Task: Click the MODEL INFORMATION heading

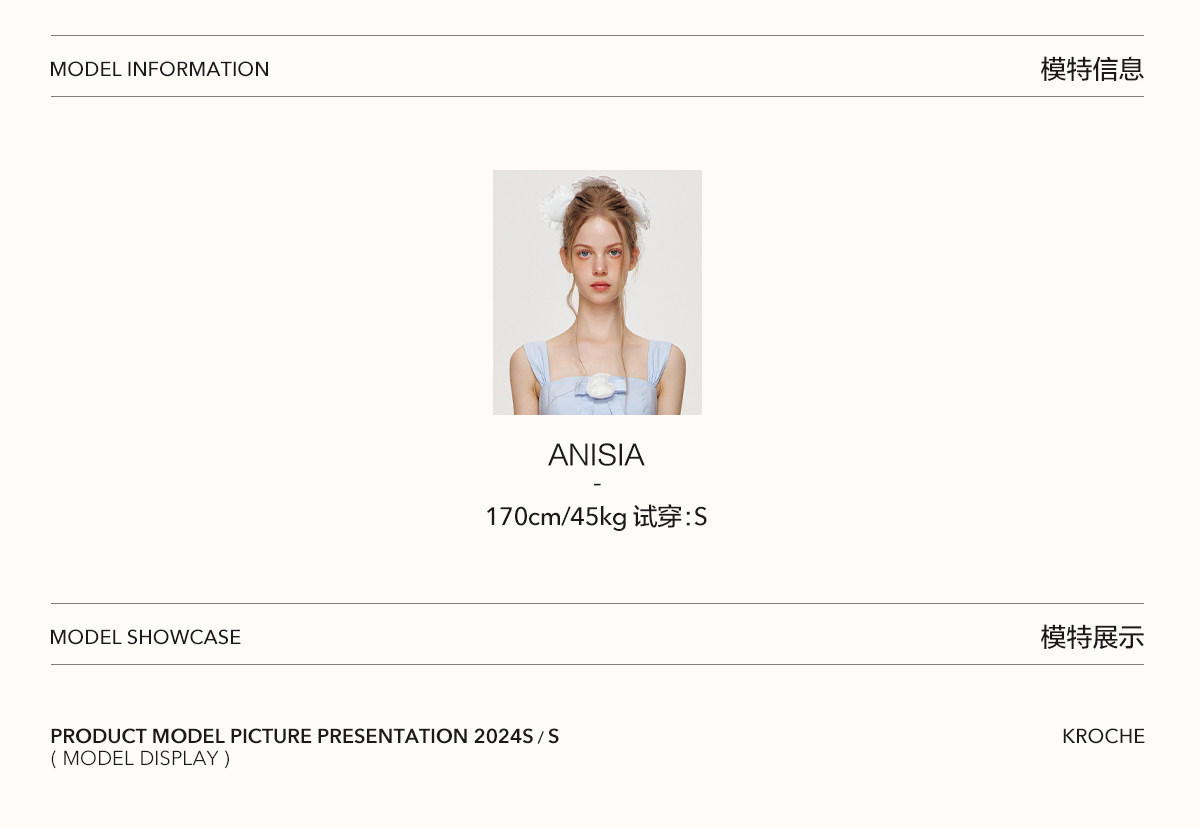Action: (x=159, y=69)
